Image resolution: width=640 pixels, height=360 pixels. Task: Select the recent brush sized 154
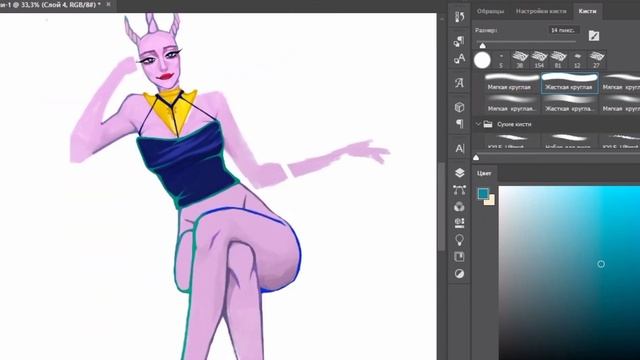tap(539, 60)
